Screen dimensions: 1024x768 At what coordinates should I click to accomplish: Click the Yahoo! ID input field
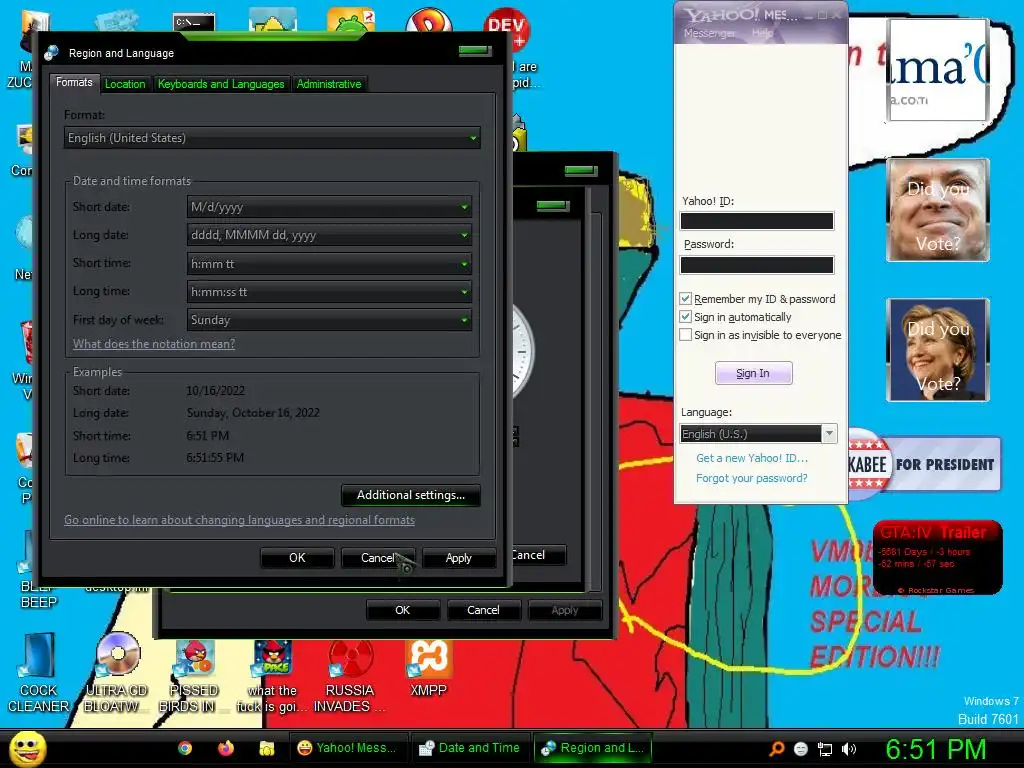tap(757, 221)
